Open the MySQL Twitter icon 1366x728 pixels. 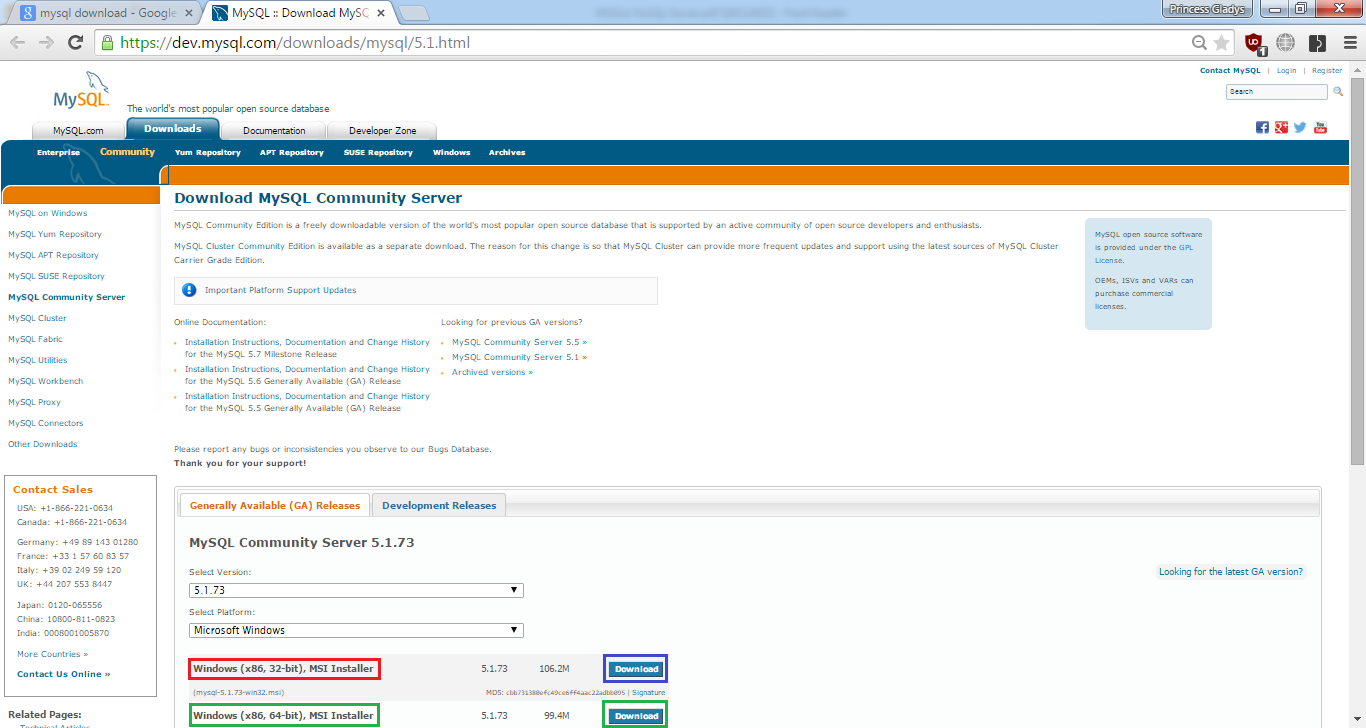1300,127
